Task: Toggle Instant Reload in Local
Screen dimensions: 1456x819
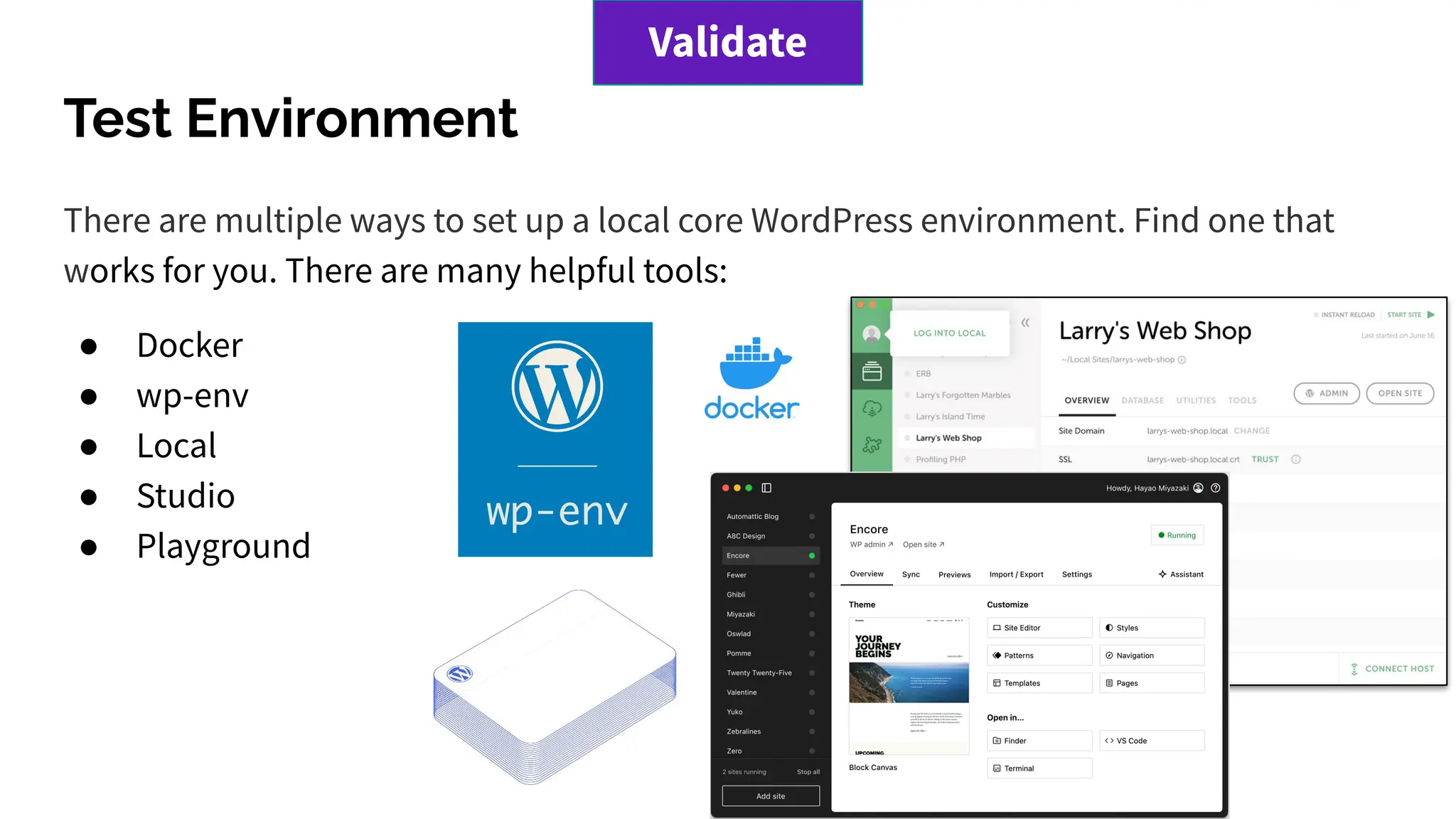Action: click(1344, 314)
